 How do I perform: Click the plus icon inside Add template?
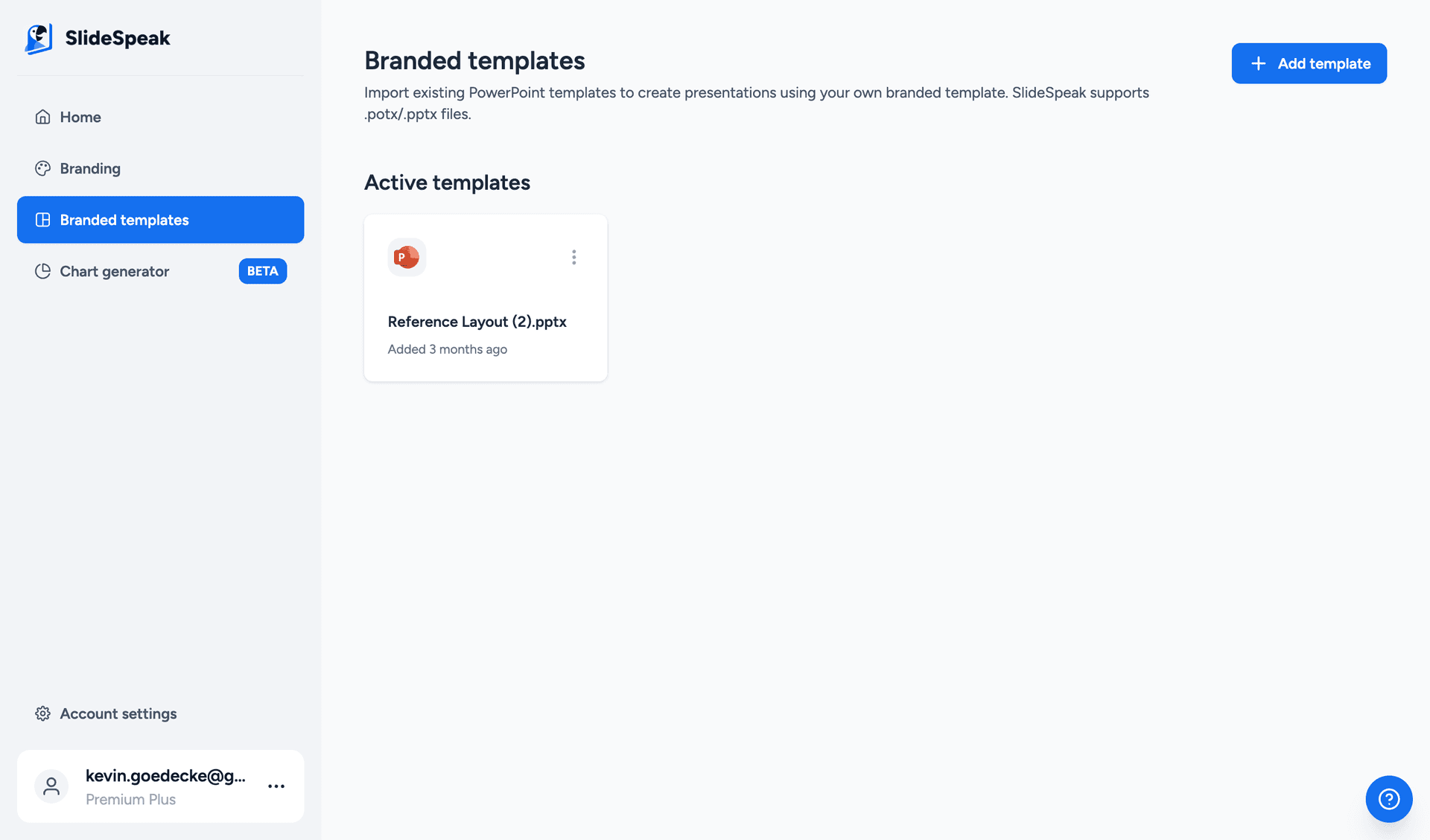1259,63
